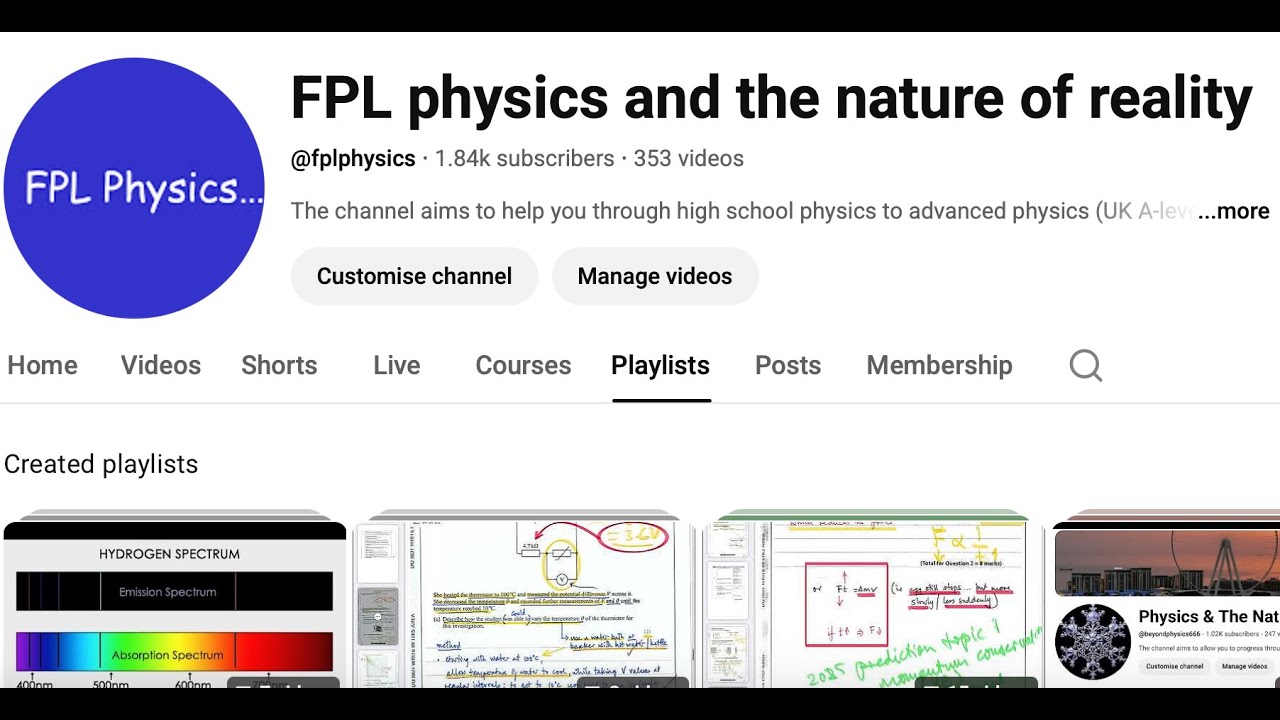Click the FPL Physics channel avatar
The width and height of the screenshot is (1280, 720).
(134, 188)
